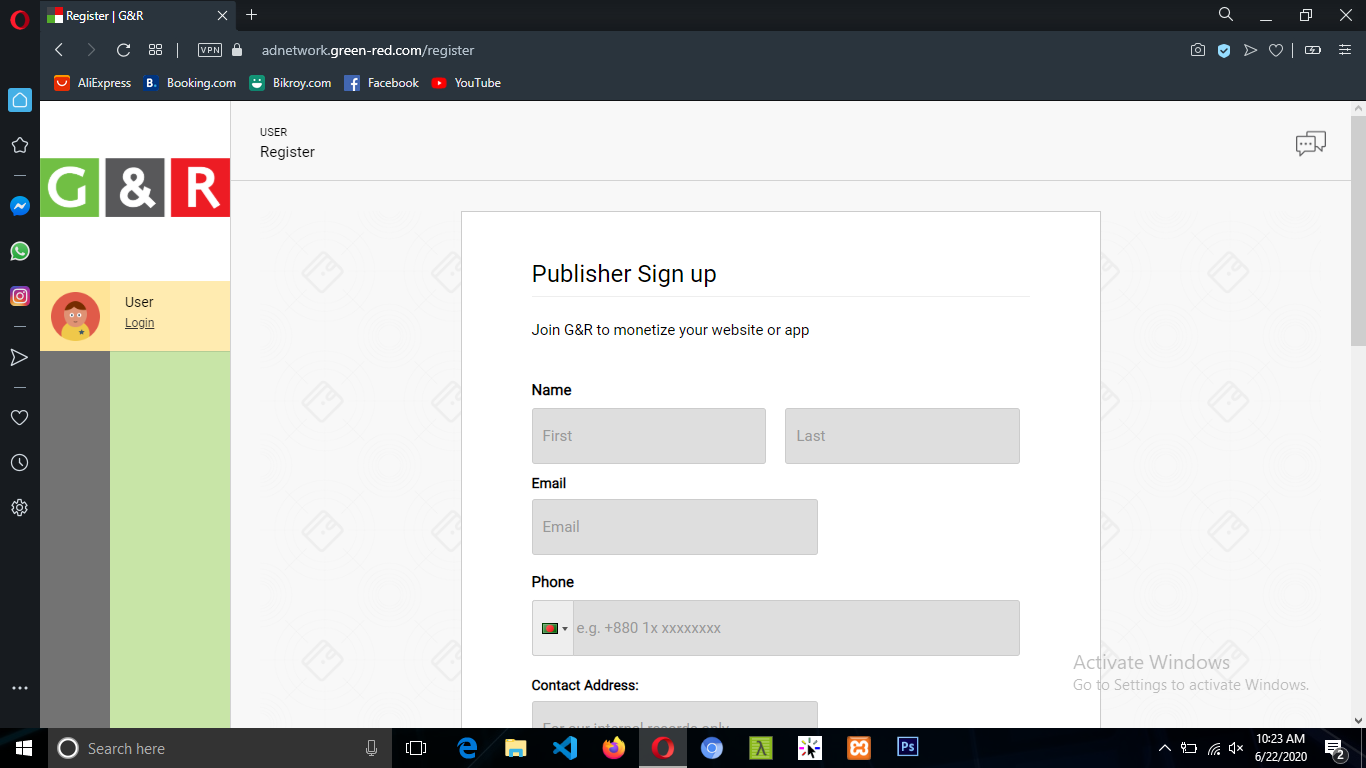
Task: Open the Windows notification center
Action: pos(1334,748)
